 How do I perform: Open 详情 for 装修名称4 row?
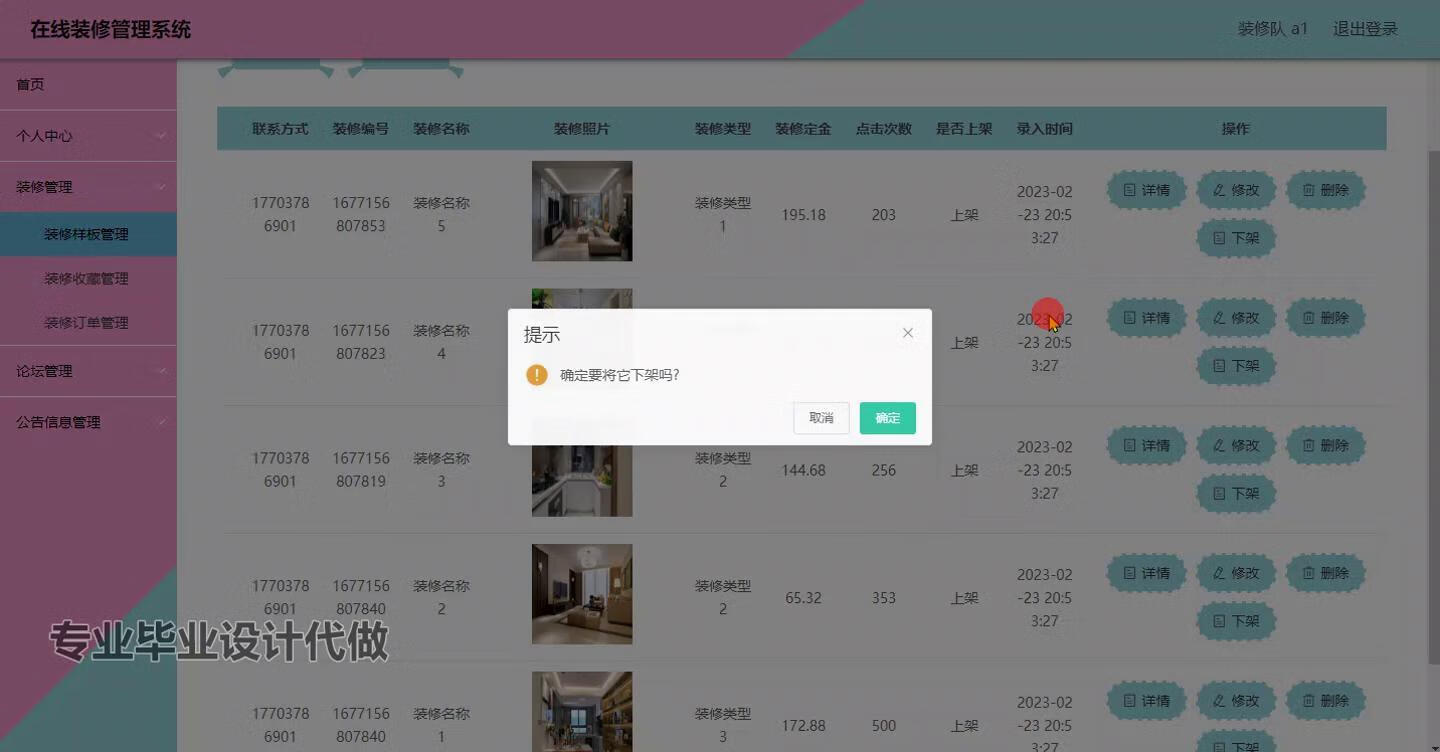1146,318
